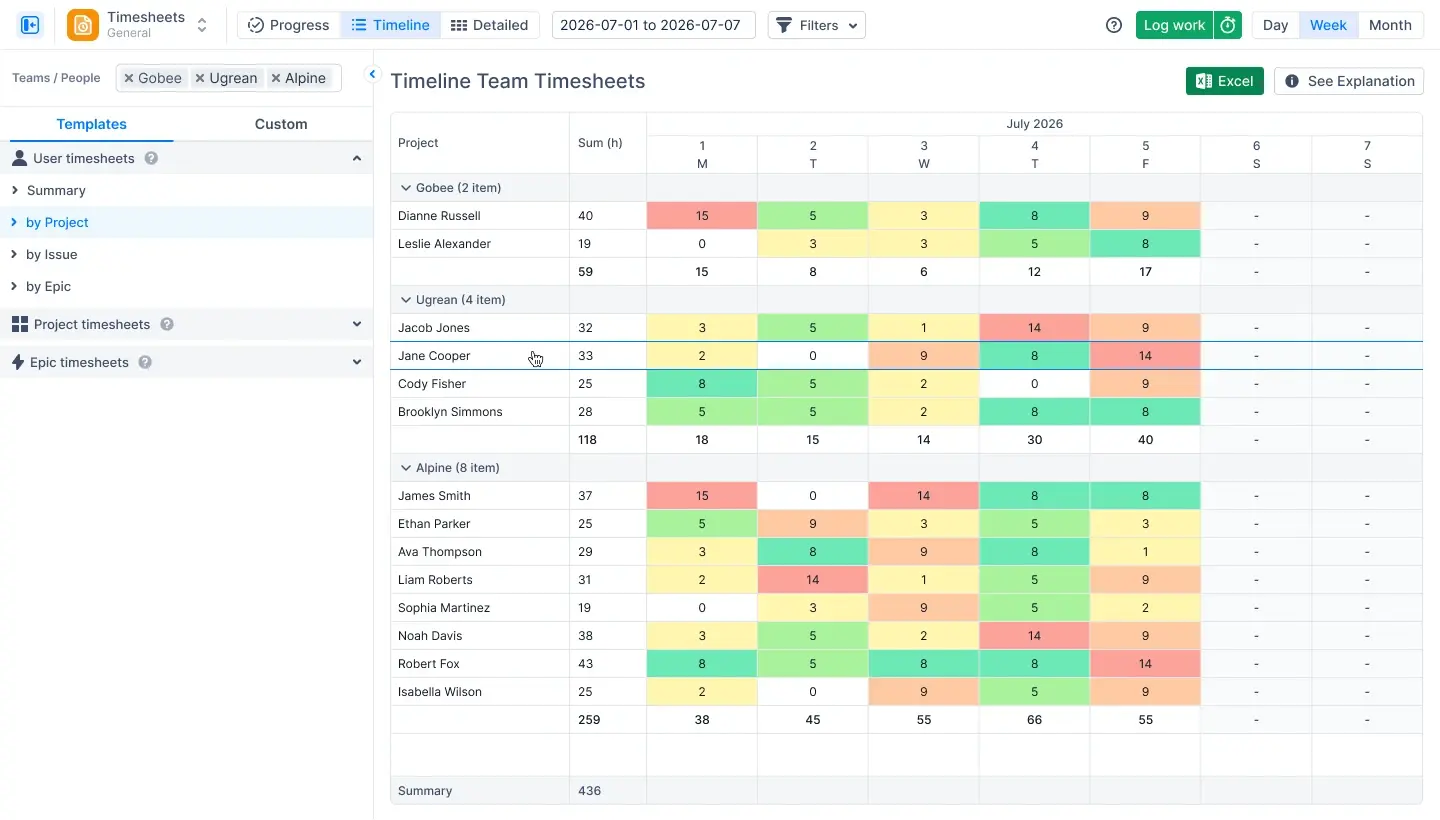Image resolution: width=1440 pixels, height=820 pixels.
Task: Click James Smith's name
Action: click(434, 495)
